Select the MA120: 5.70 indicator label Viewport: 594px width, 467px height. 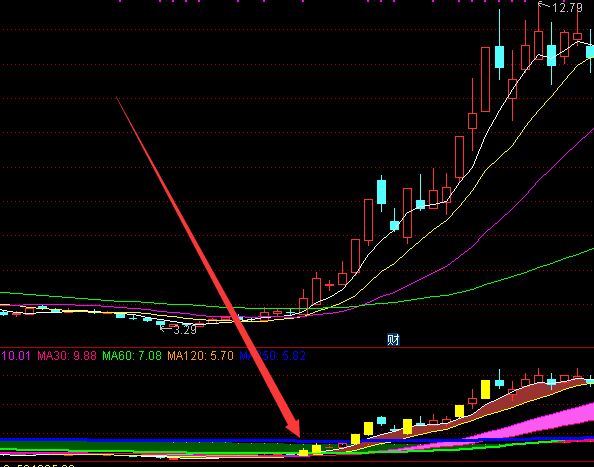(x=200, y=356)
